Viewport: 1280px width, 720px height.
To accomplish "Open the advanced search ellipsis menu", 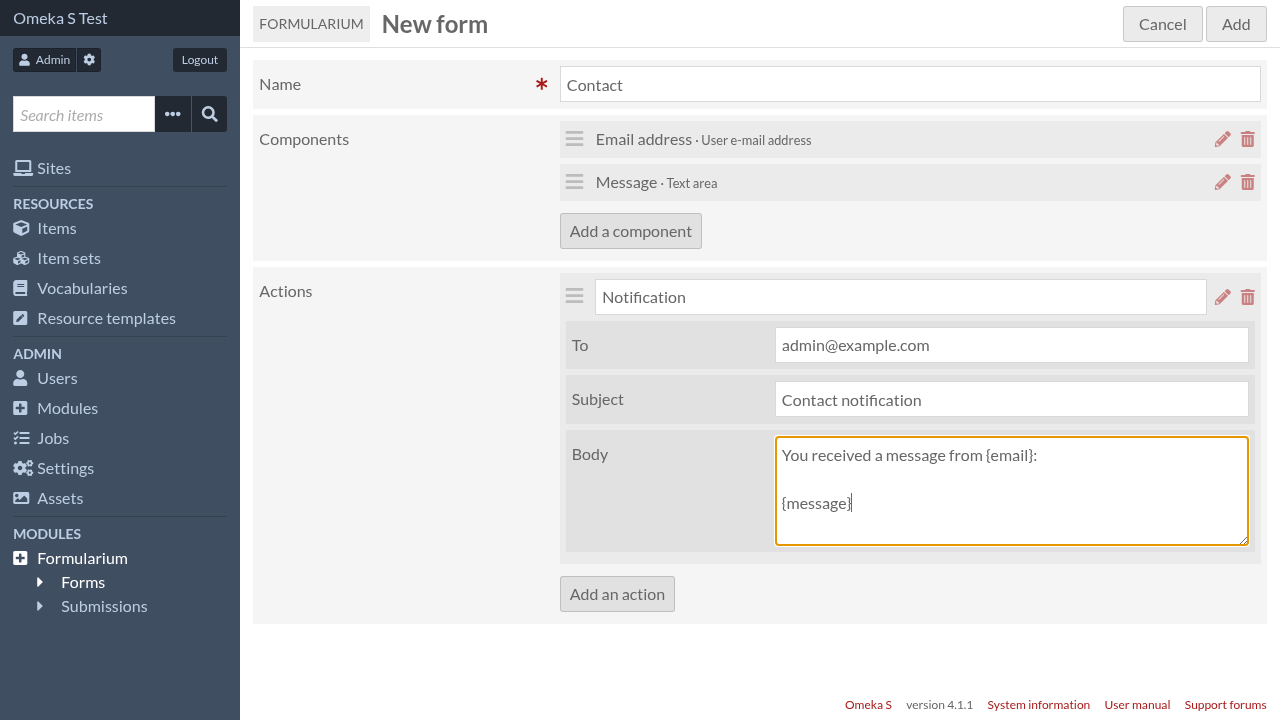I will point(172,113).
